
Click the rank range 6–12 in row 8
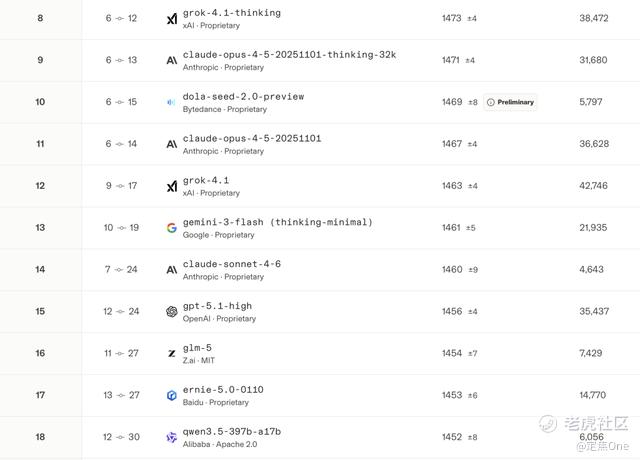tap(121, 19)
